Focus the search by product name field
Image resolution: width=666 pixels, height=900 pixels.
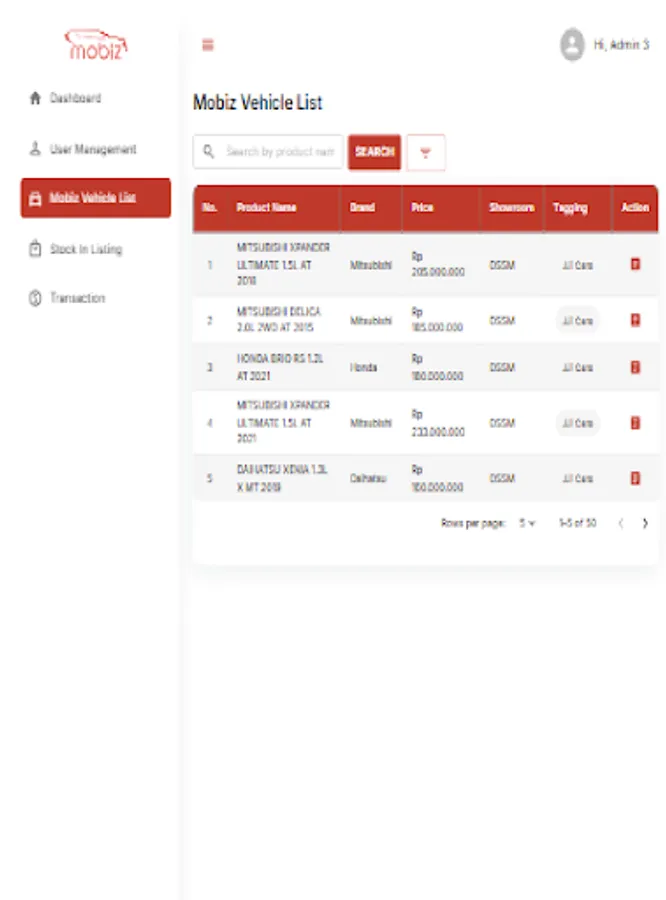[x=268, y=152]
